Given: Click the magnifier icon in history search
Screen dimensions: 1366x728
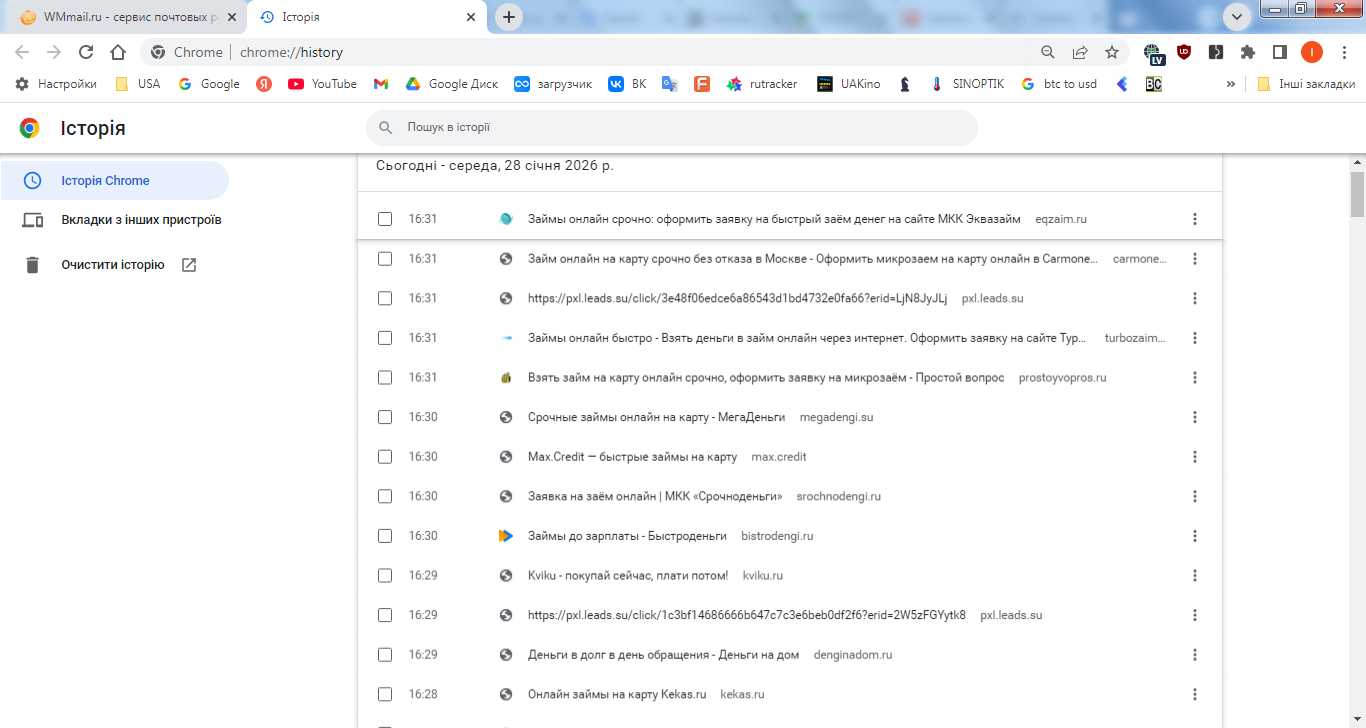Looking at the screenshot, I should click(386, 128).
